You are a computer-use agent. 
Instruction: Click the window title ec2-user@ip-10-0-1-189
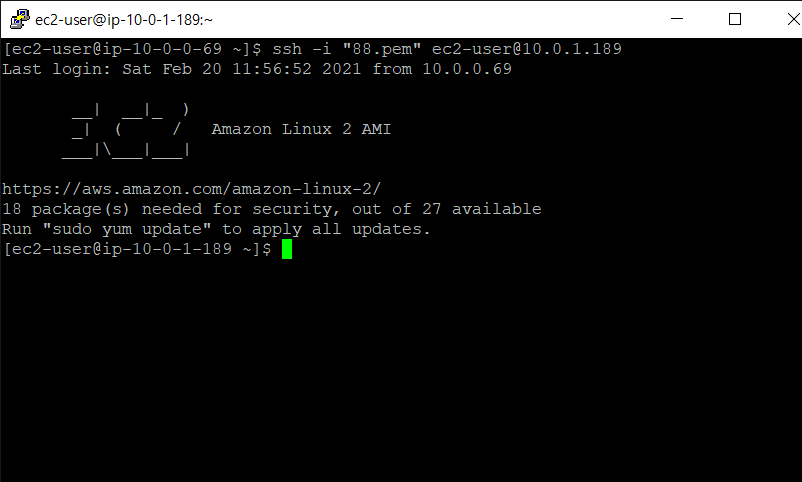click(x=124, y=19)
